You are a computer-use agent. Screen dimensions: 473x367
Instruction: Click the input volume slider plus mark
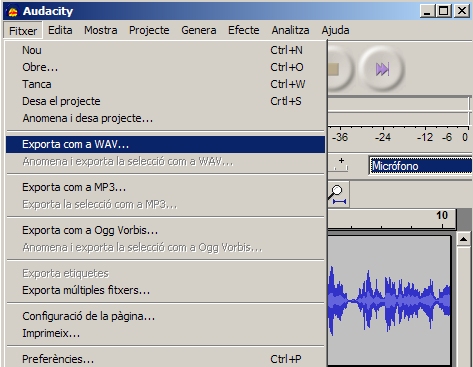[x=341, y=161]
